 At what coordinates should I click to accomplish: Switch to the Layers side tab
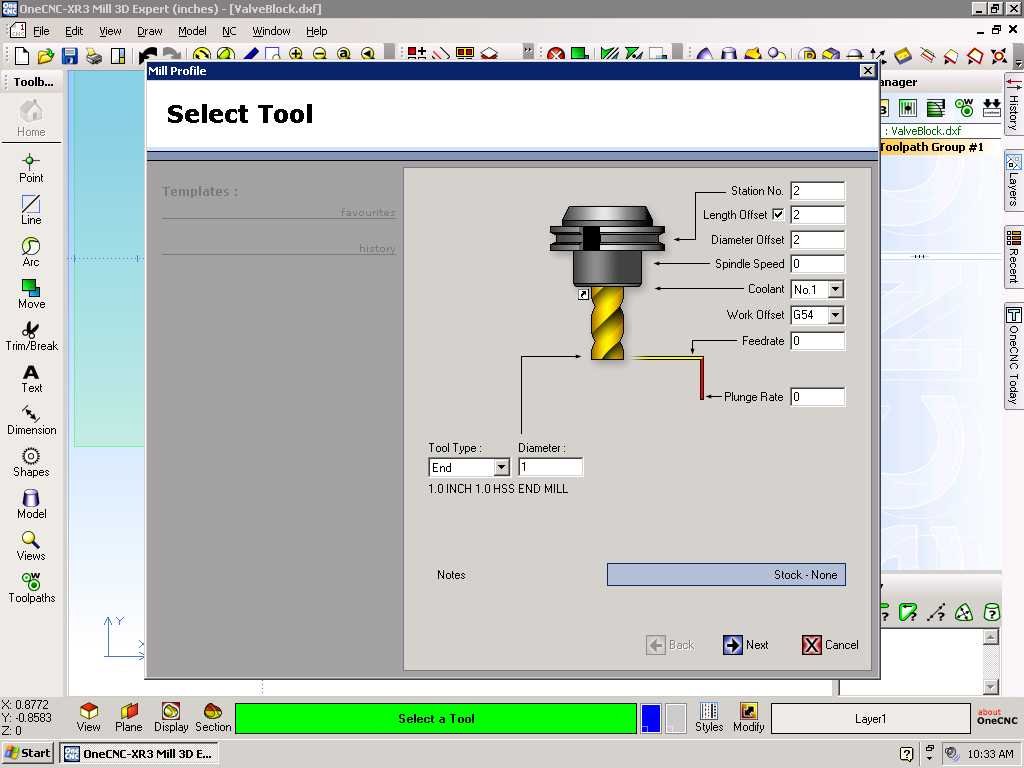tap(1013, 180)
